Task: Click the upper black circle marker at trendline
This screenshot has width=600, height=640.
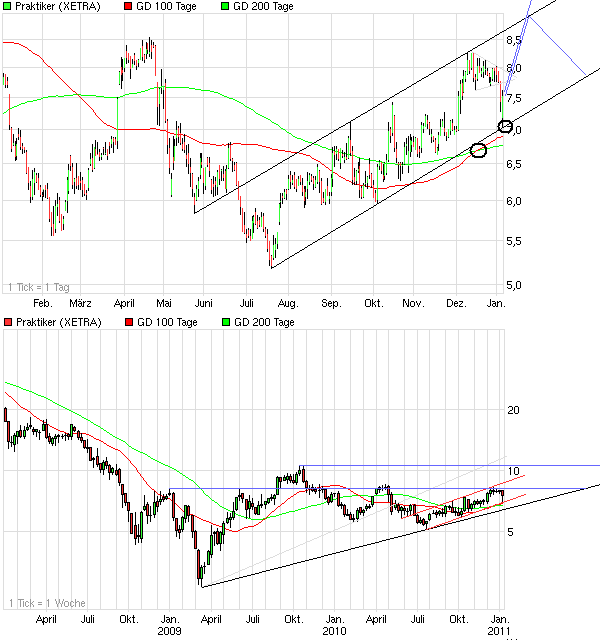Action: point(505,126)
